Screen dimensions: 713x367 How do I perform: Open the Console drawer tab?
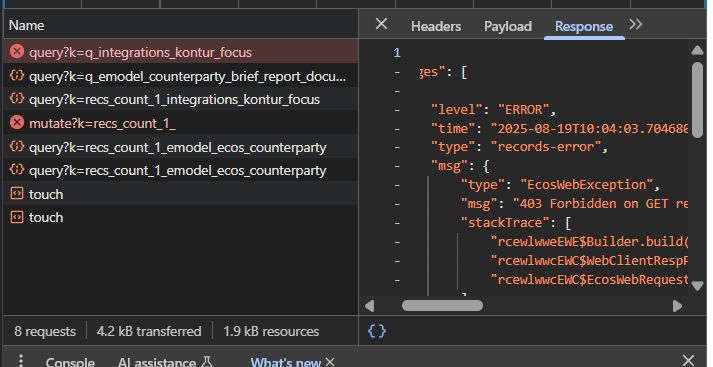tap(70, 362)
